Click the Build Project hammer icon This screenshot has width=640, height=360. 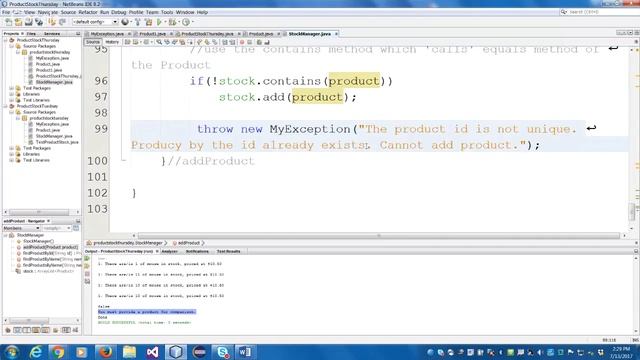pos(138,22)
